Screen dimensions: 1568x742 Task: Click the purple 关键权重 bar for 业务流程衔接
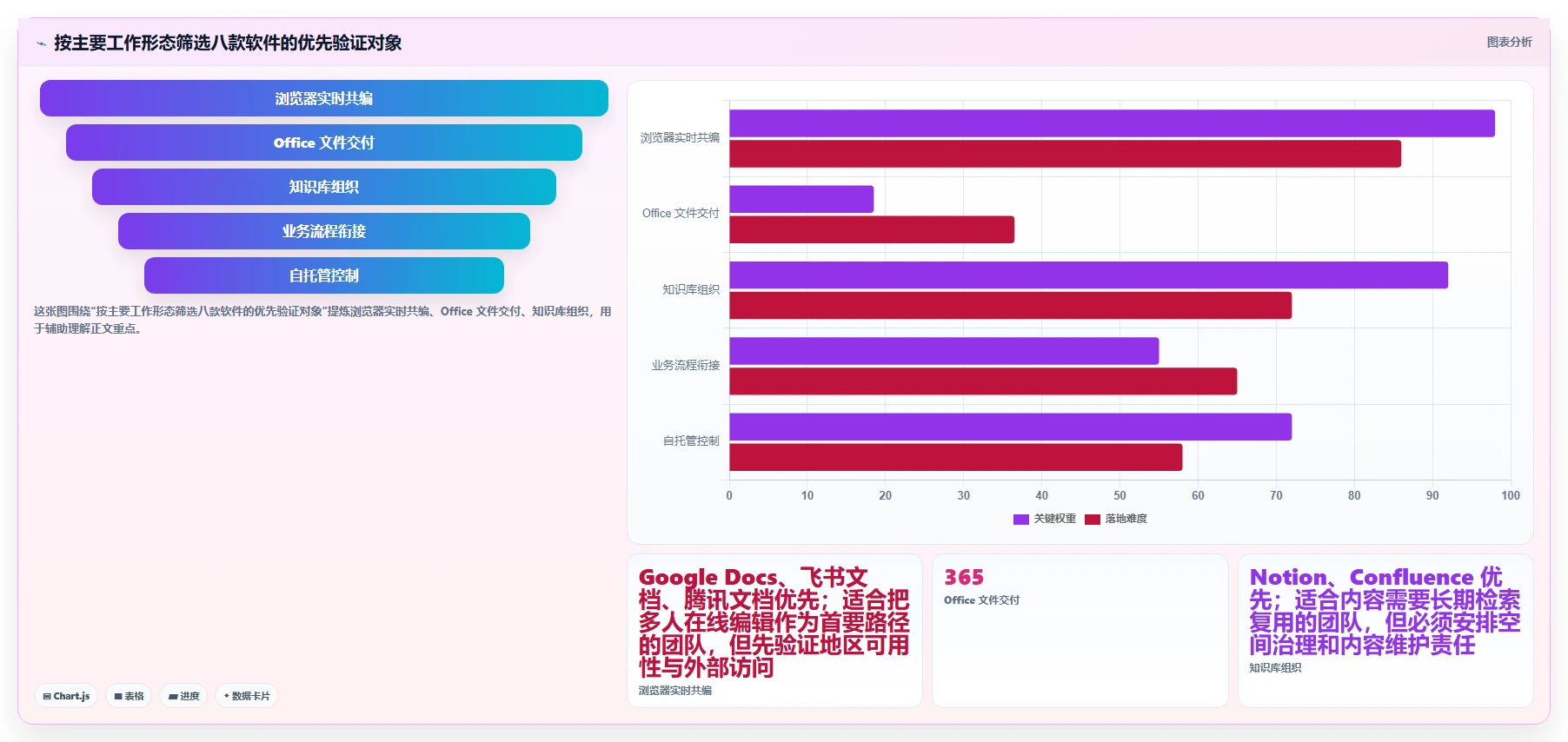point(944,351)
